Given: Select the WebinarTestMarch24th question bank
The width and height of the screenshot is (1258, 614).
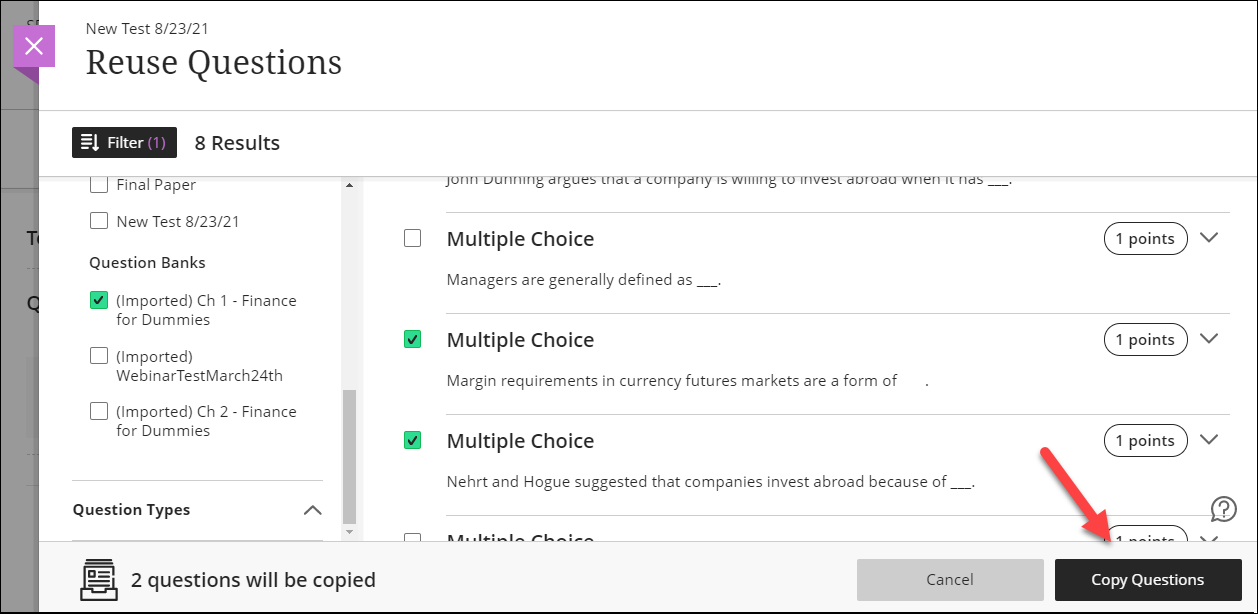Looking at the screenshot, I should coord(99,356).
